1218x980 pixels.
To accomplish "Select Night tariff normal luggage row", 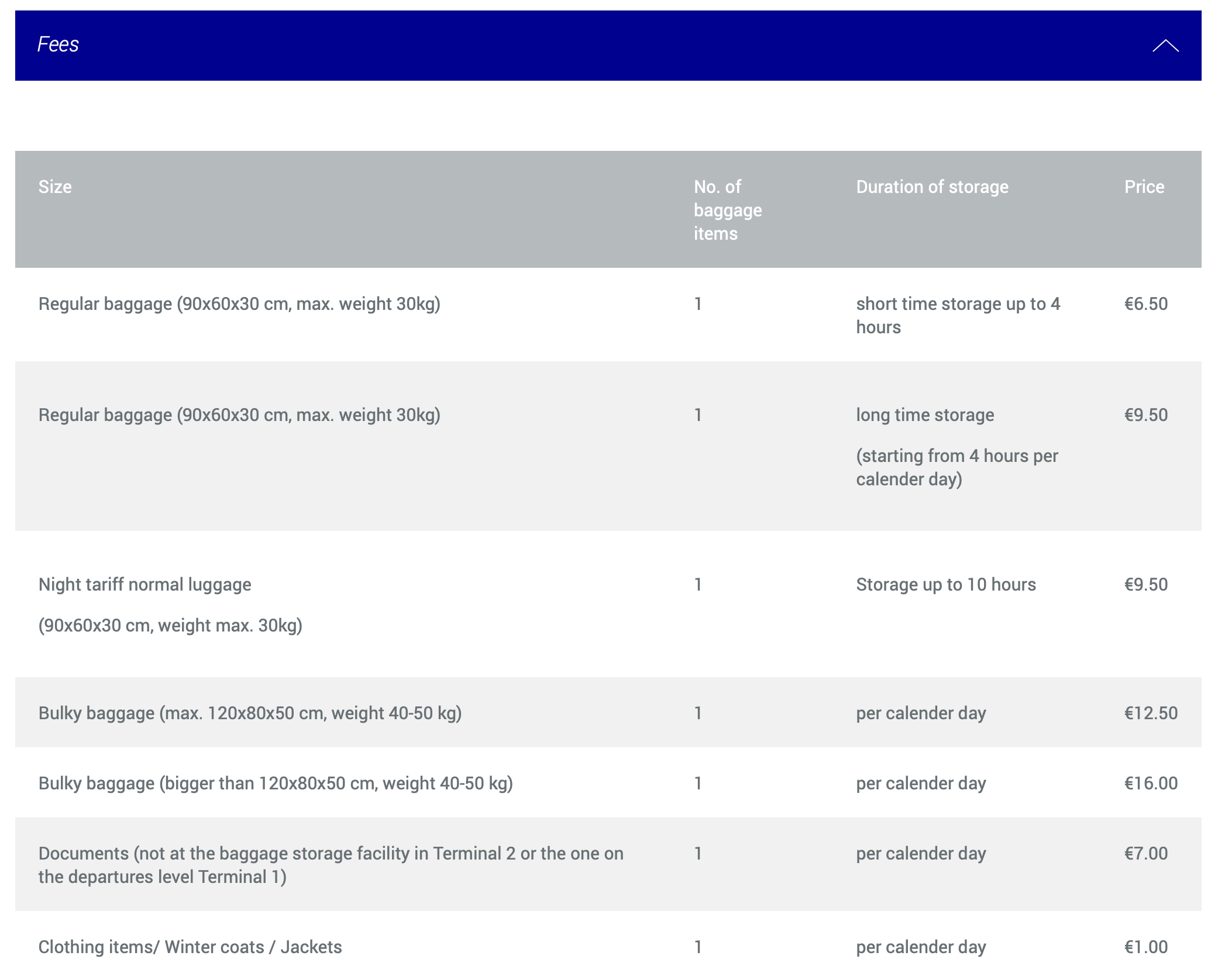I will point(144,584).
